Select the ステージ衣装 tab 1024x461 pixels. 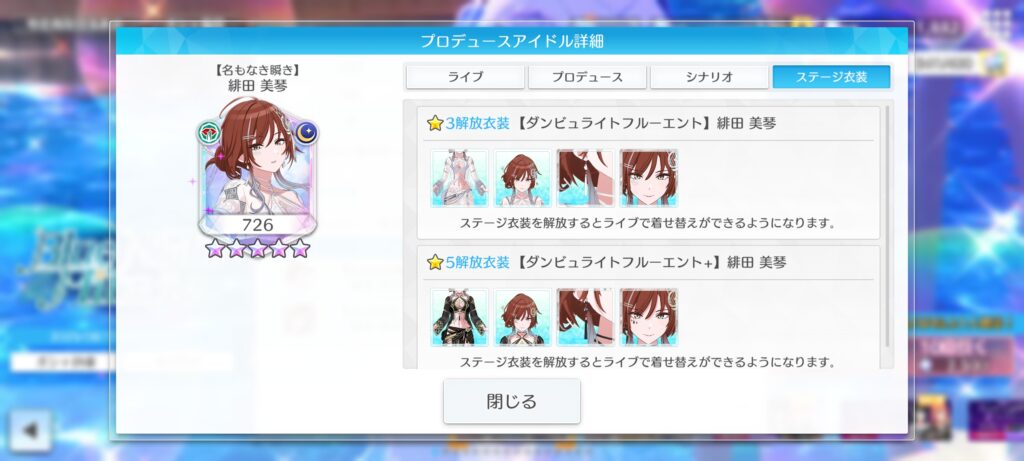point(831,77)
